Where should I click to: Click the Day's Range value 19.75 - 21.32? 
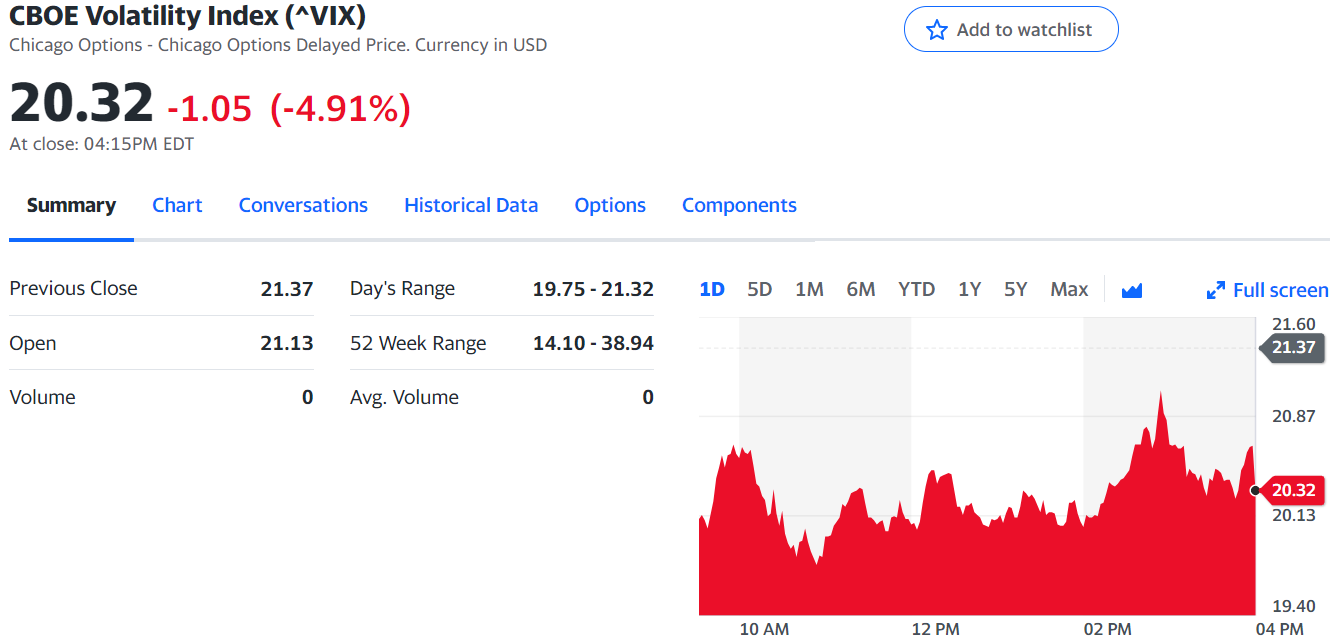point(593,289)
